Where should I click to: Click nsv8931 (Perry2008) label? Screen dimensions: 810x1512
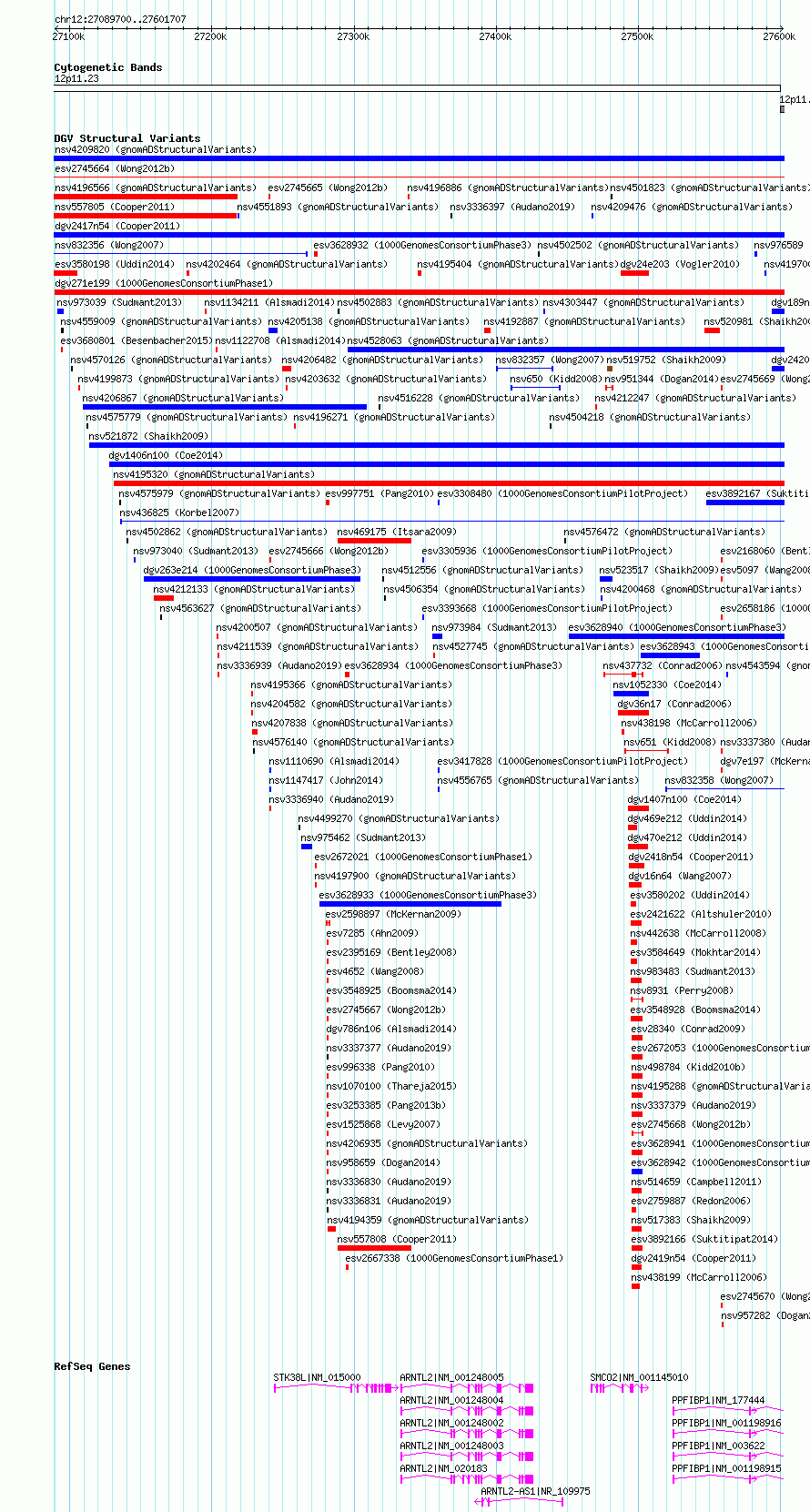681,990
